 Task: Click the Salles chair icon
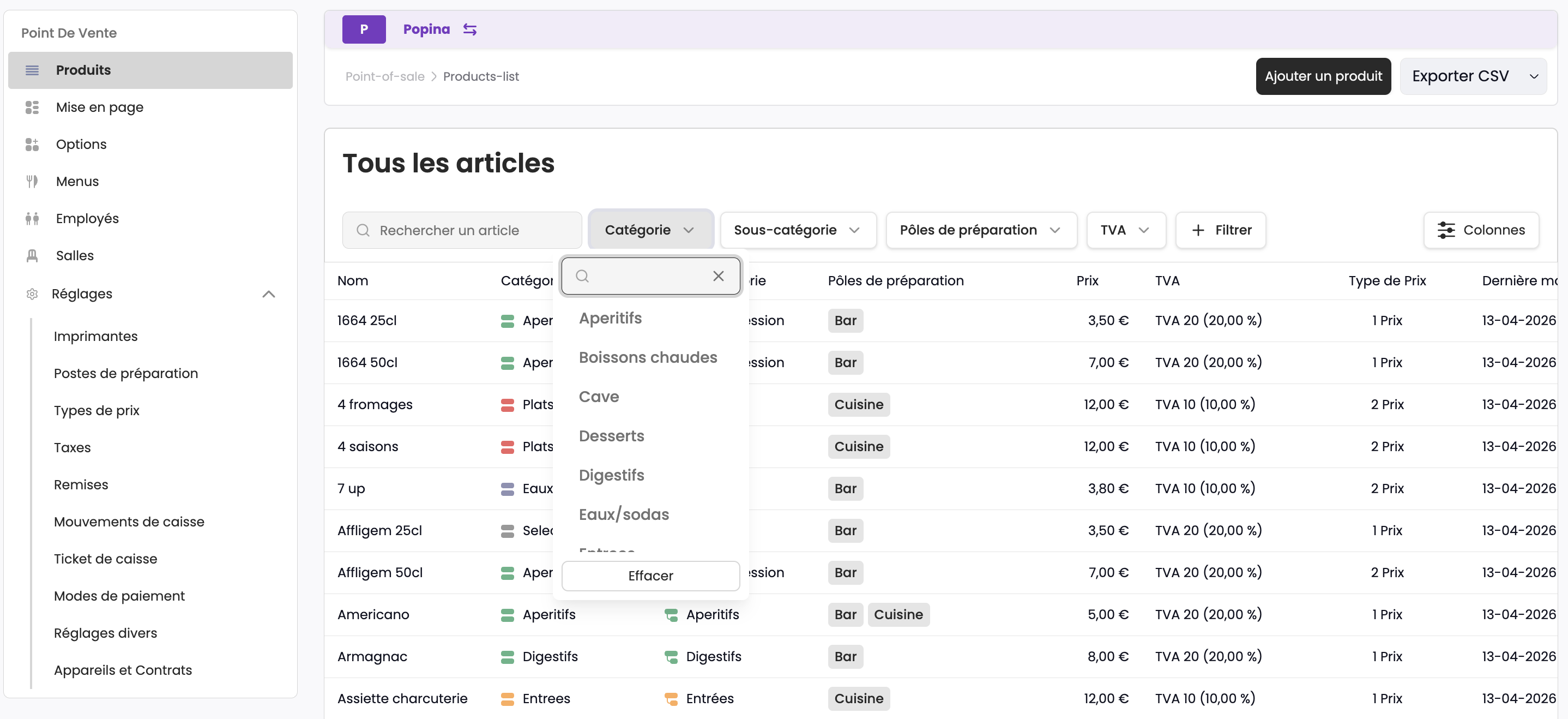[x=32, y=256]
